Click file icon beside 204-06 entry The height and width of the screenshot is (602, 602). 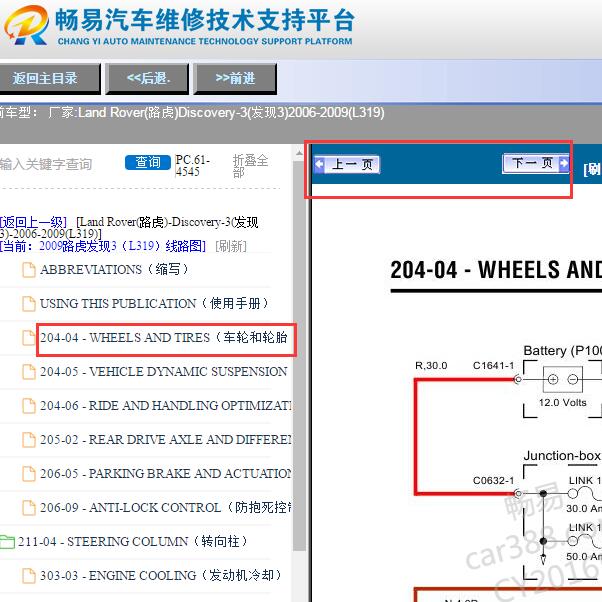[29, 406]
